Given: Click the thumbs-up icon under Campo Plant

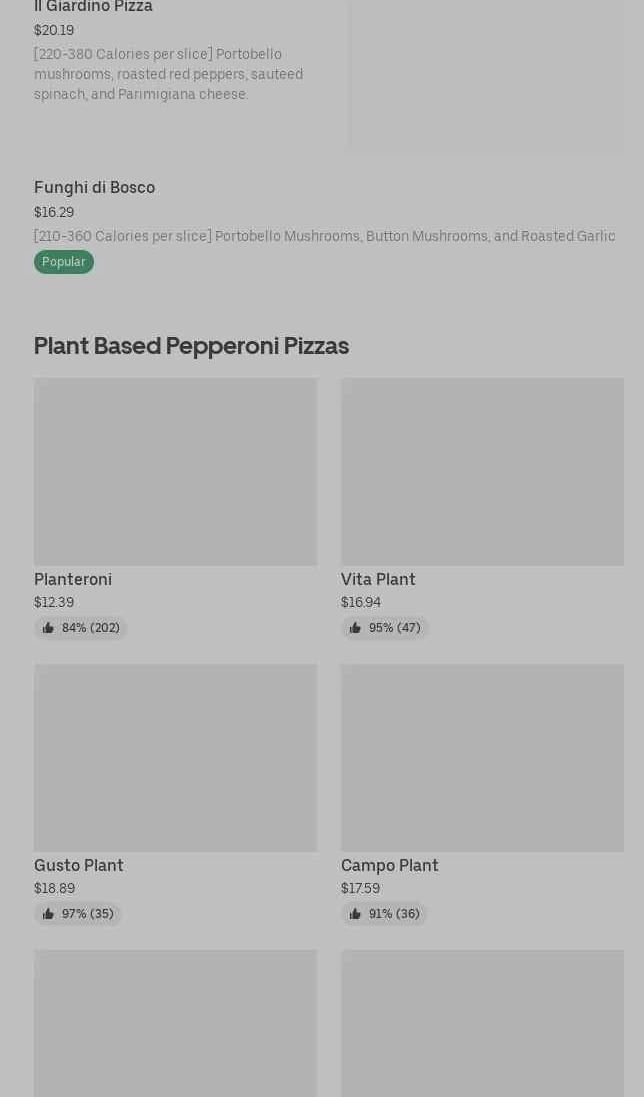Looking at the screenshot, I should (355, 914).
